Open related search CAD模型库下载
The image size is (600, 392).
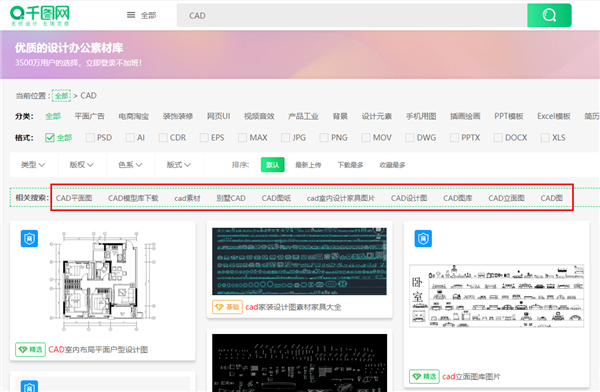133,198
